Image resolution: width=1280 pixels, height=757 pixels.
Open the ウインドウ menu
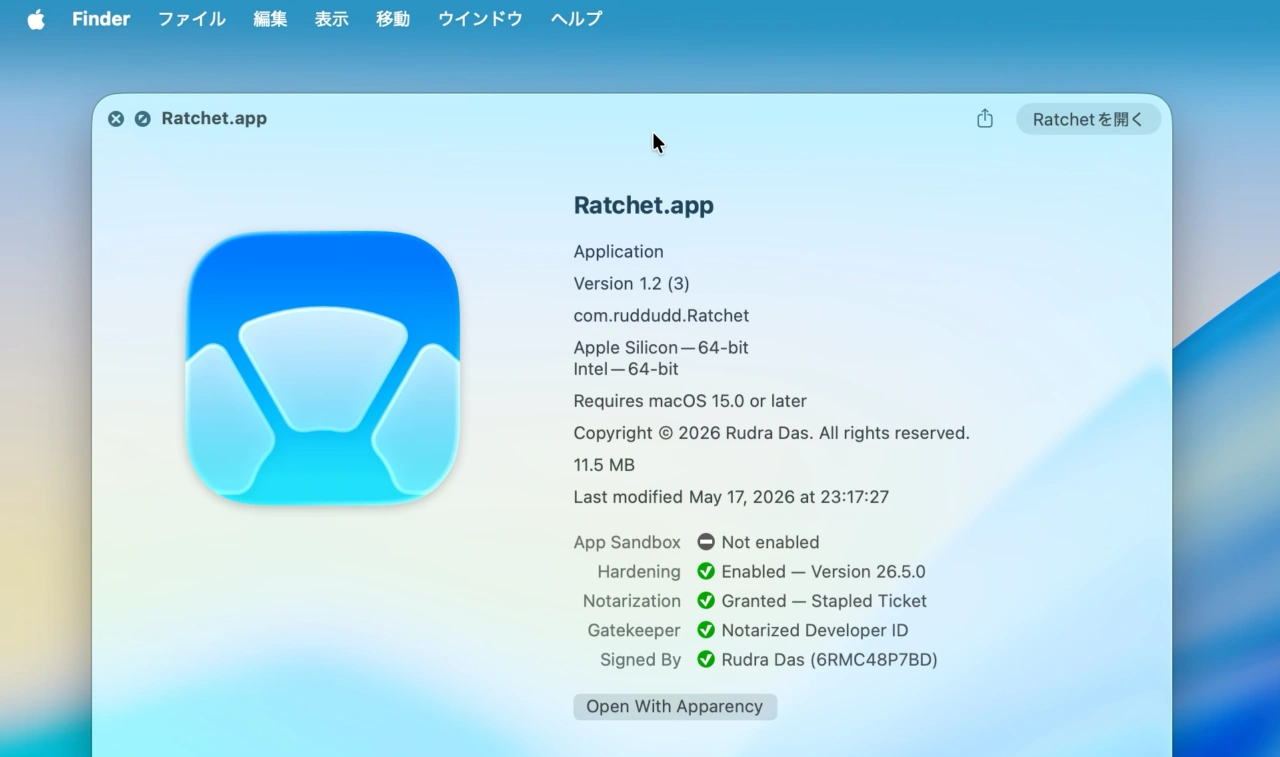(x=480, y=19)
